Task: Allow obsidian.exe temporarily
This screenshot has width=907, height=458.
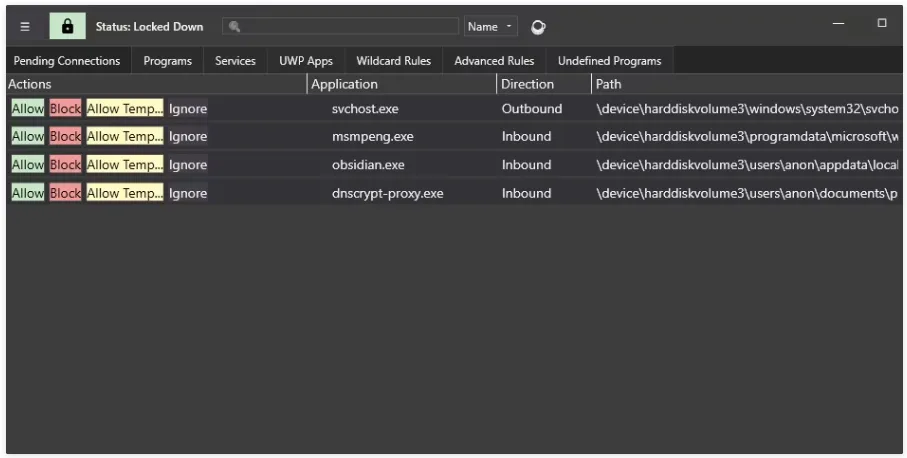Action: [125, 165]
